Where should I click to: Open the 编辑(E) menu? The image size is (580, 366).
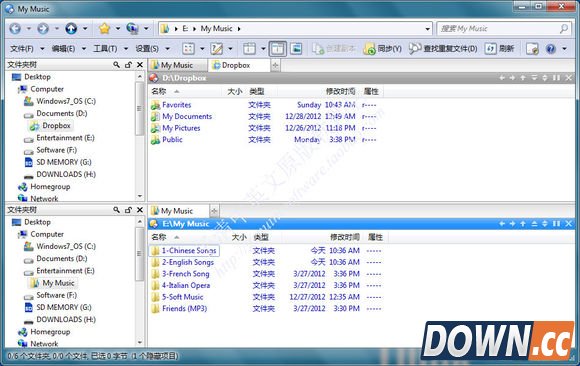point(63,48)
